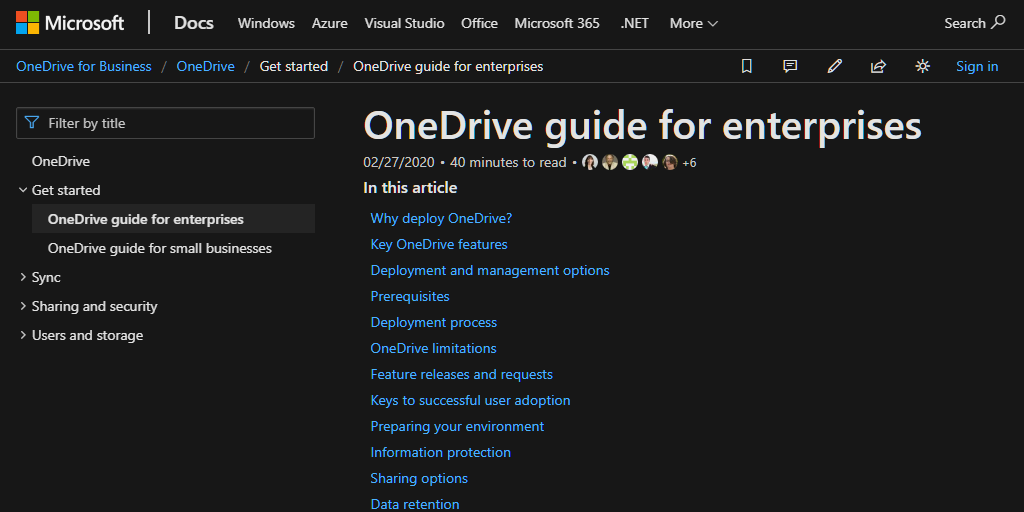Screen dimensions: 1024x512
Task: Open the .NET menu item
Action: coord(635,24)
